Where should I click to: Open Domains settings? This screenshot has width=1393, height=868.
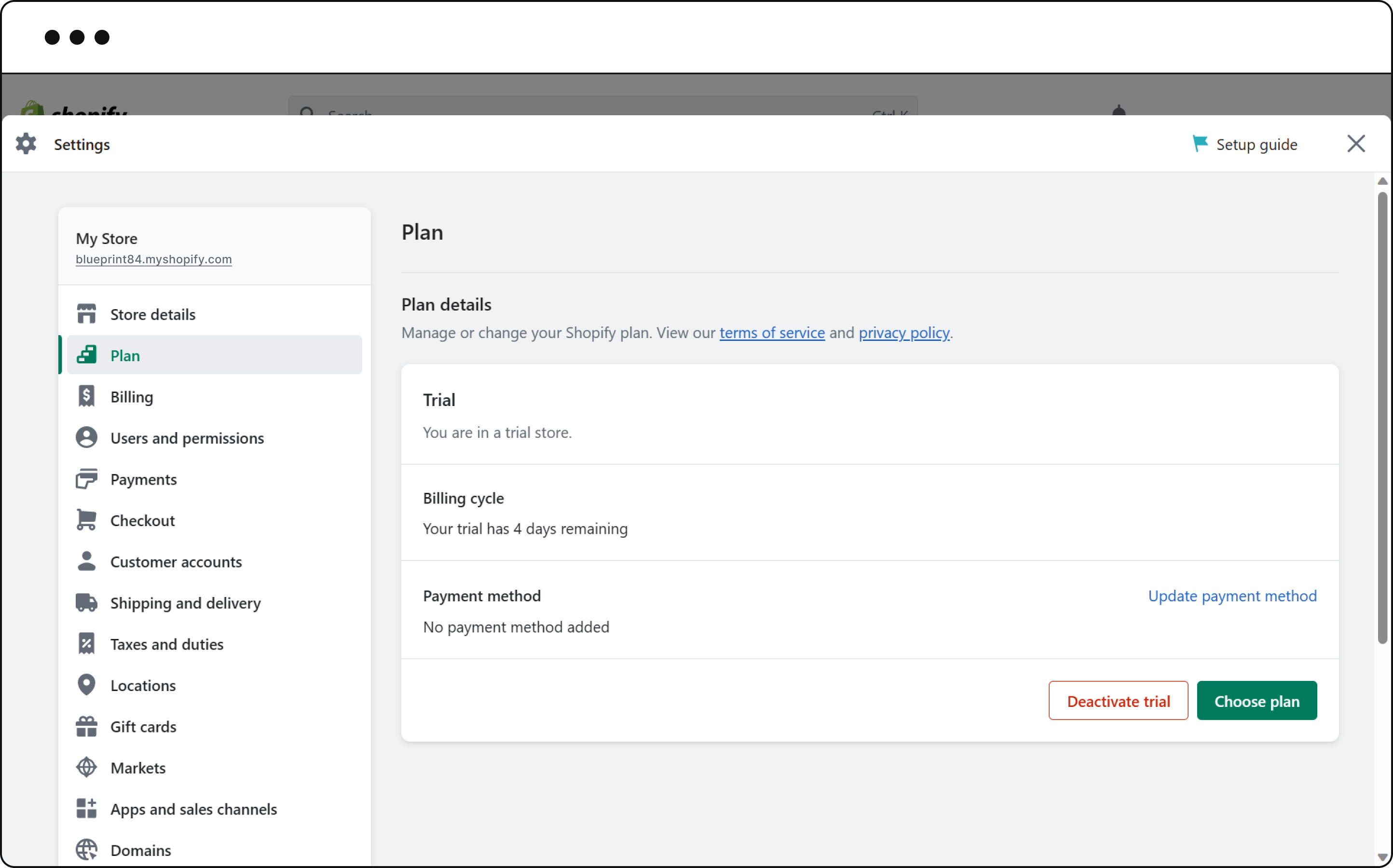pos(214,850)
